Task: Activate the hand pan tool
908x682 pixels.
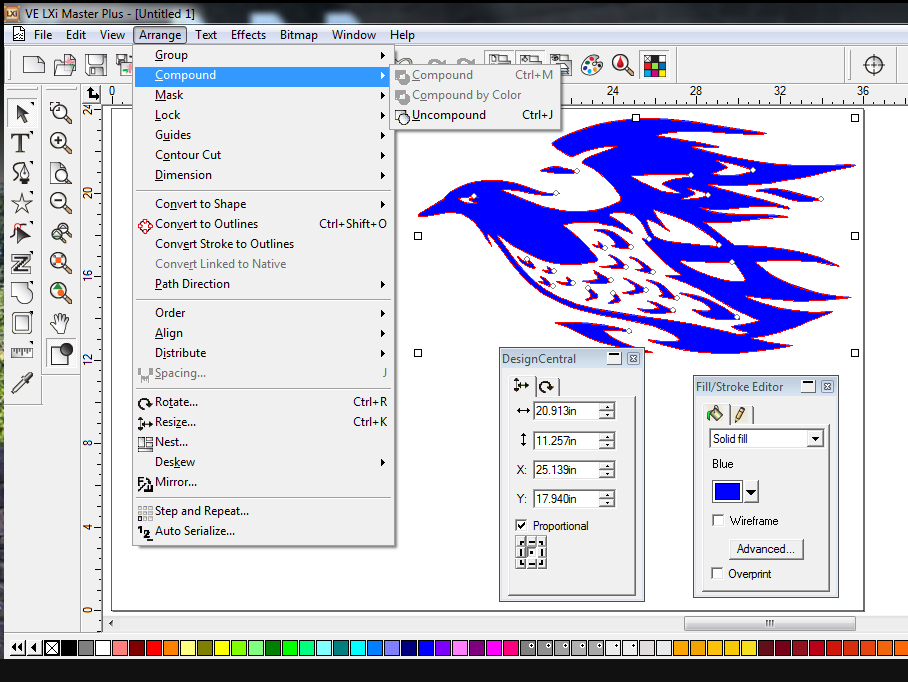Action: 61,323
